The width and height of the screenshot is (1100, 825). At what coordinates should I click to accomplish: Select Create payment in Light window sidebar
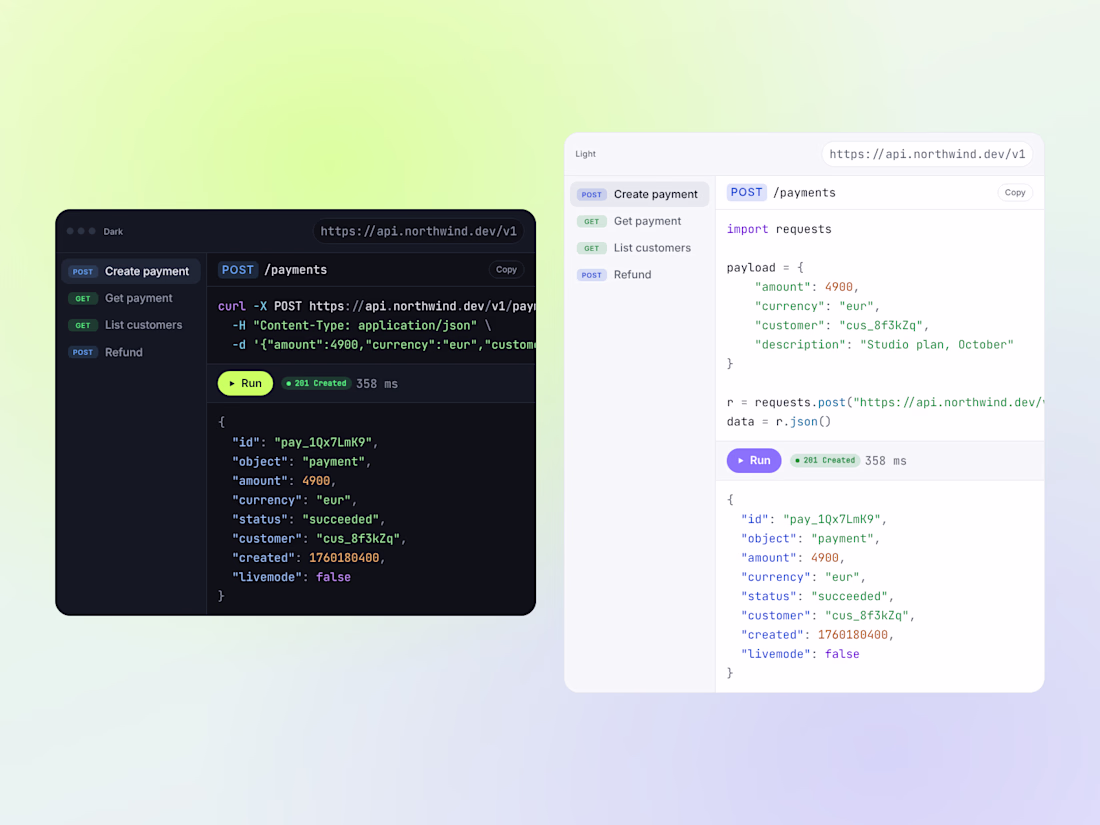click(x=640, y=194)
